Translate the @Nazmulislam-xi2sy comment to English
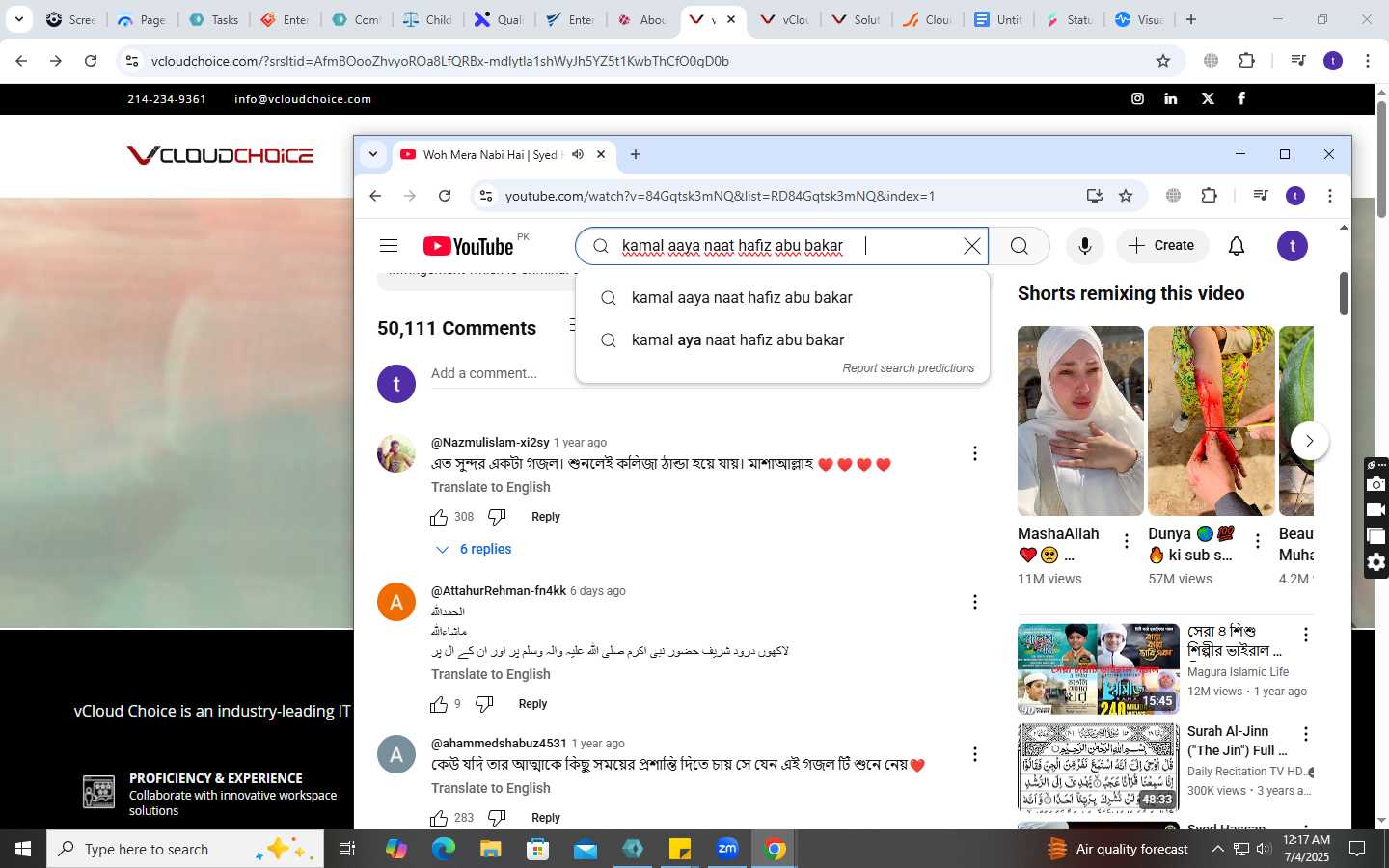 491,487
